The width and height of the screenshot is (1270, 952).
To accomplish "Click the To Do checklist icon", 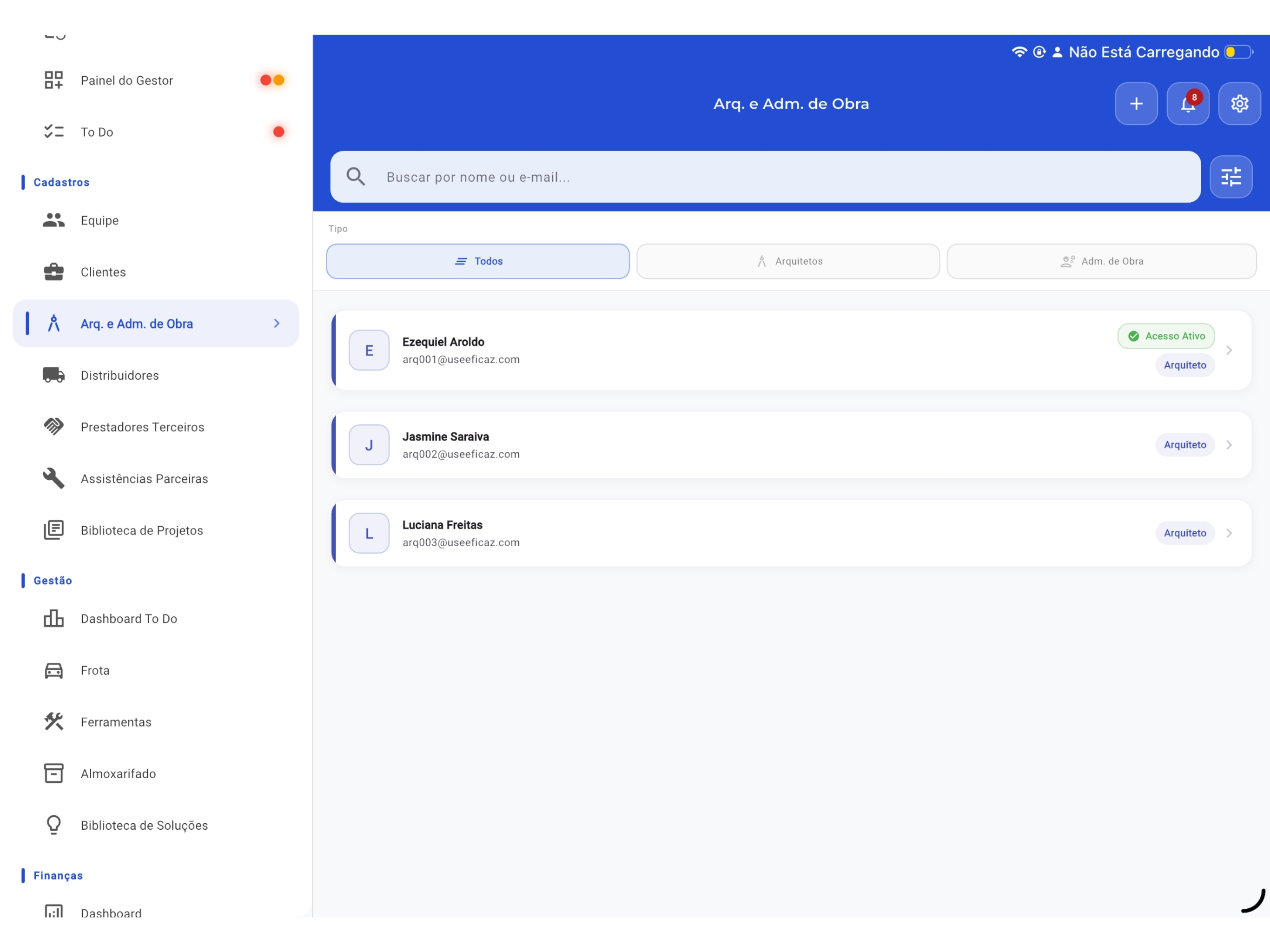I will (53, 132).
